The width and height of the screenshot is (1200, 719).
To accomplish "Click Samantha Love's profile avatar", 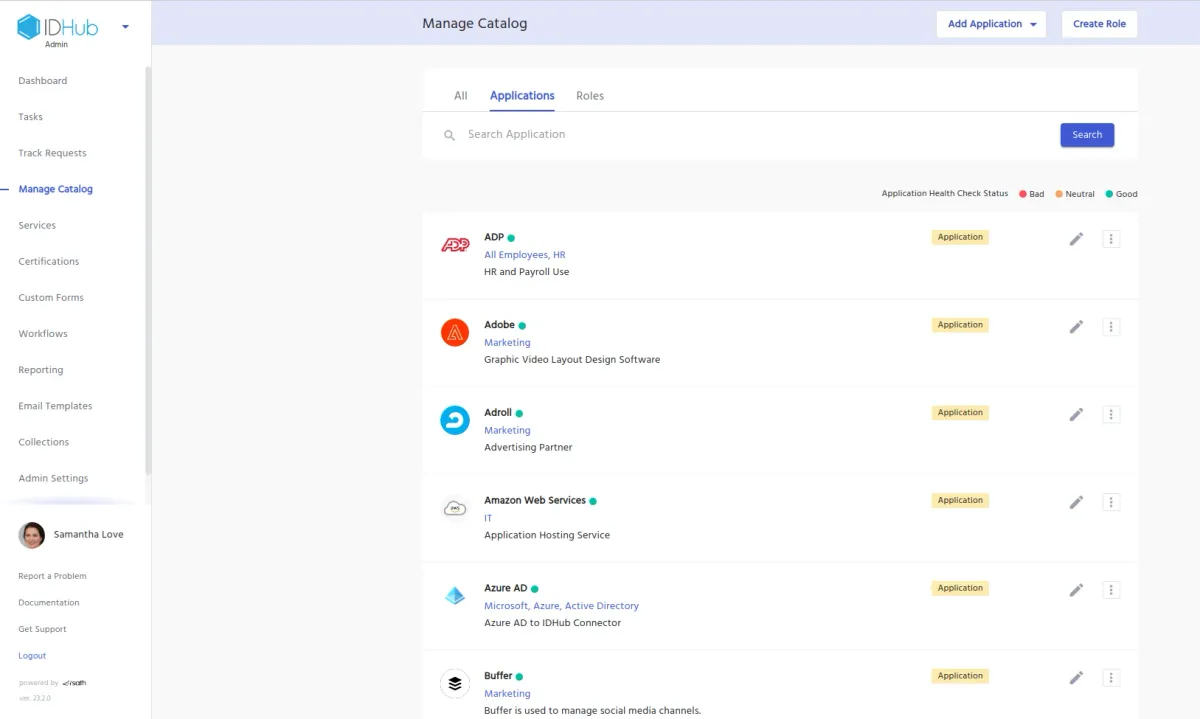I will [x=31, y=534].
